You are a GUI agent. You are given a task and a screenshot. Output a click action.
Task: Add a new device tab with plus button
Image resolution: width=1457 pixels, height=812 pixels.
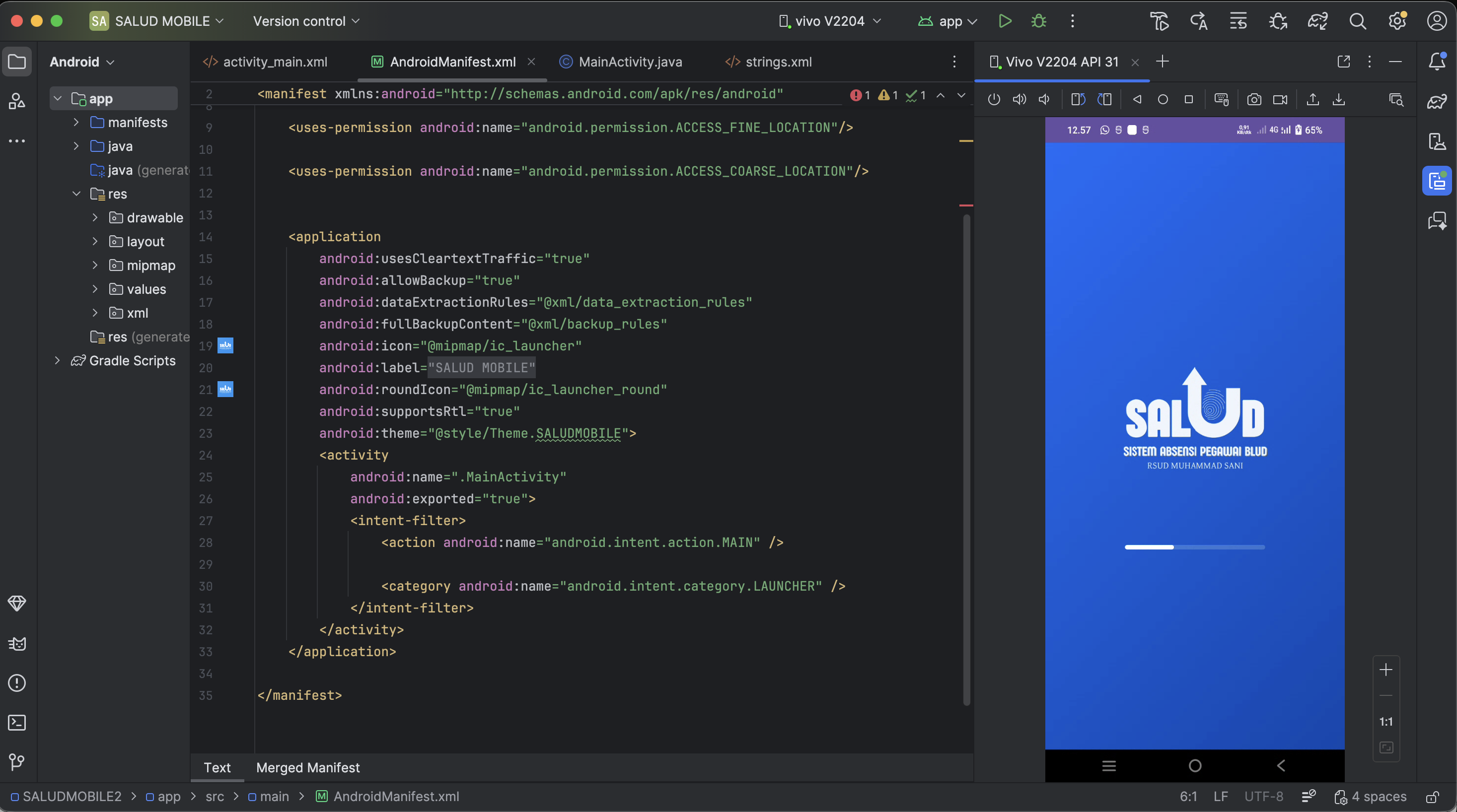point(1163,62)
